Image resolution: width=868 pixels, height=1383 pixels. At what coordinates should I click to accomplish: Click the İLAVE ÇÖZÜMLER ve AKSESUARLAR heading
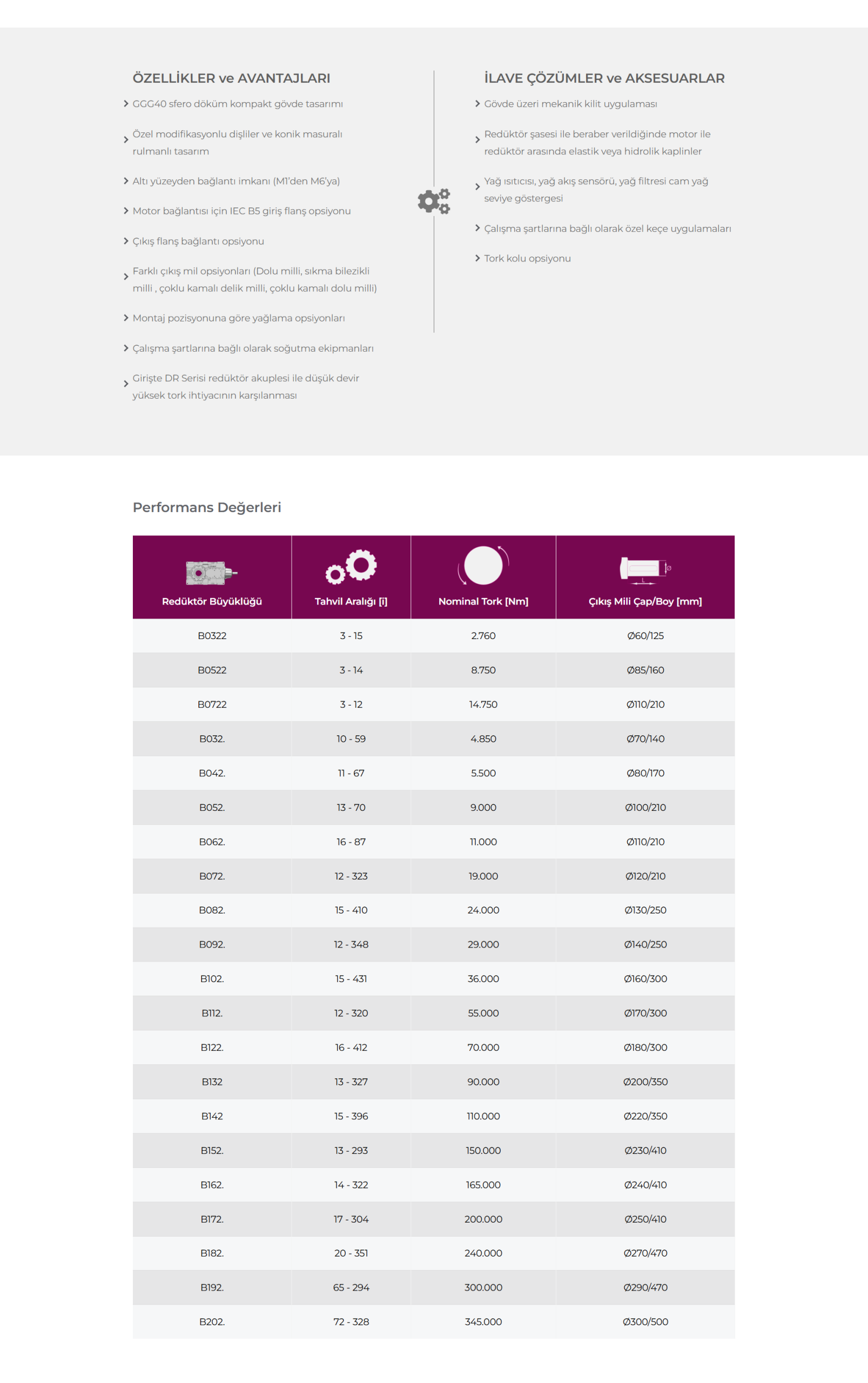pos(604,78)
